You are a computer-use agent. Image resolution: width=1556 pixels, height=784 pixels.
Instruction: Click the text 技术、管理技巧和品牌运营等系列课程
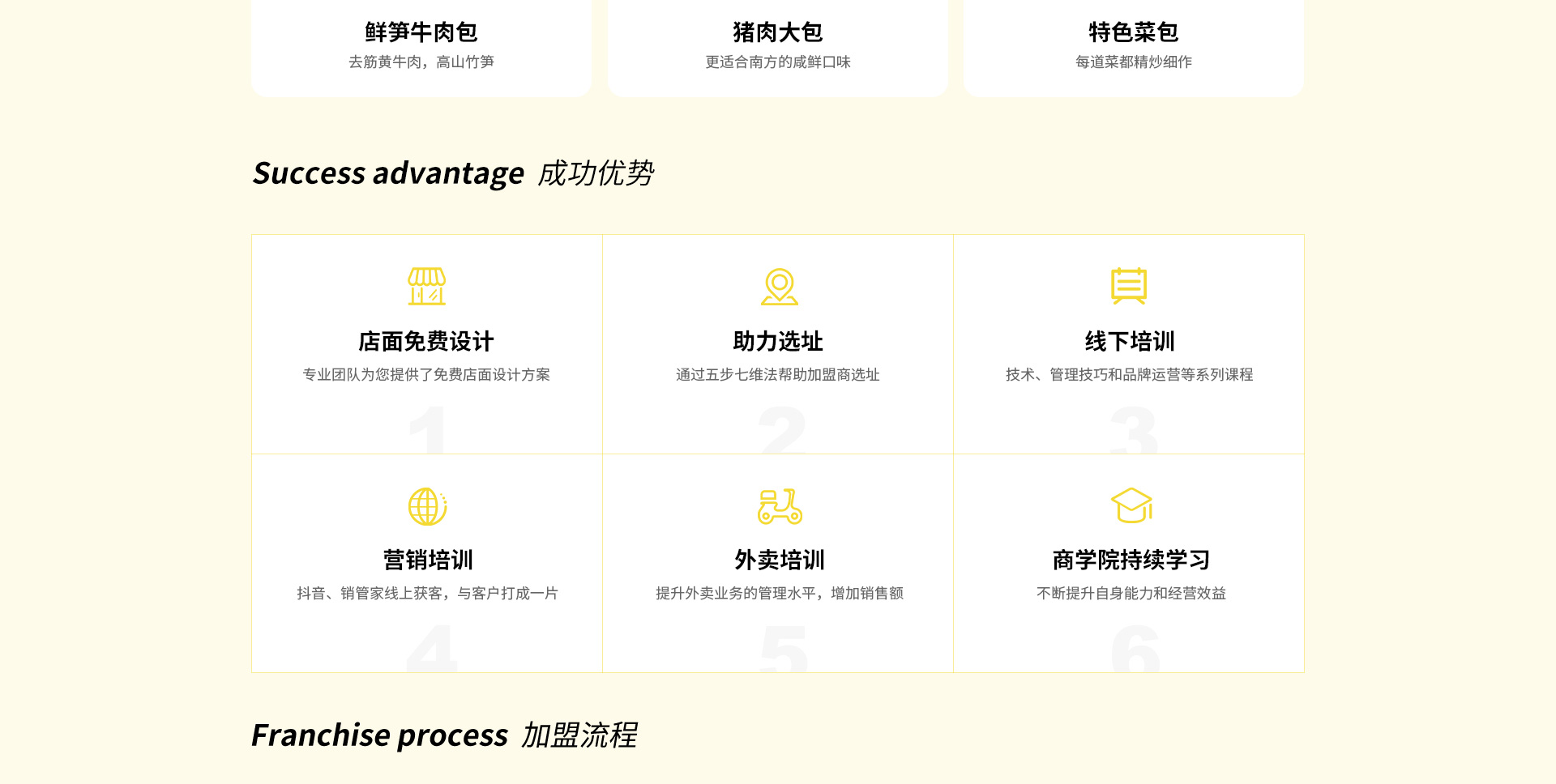click(1130, 375)
